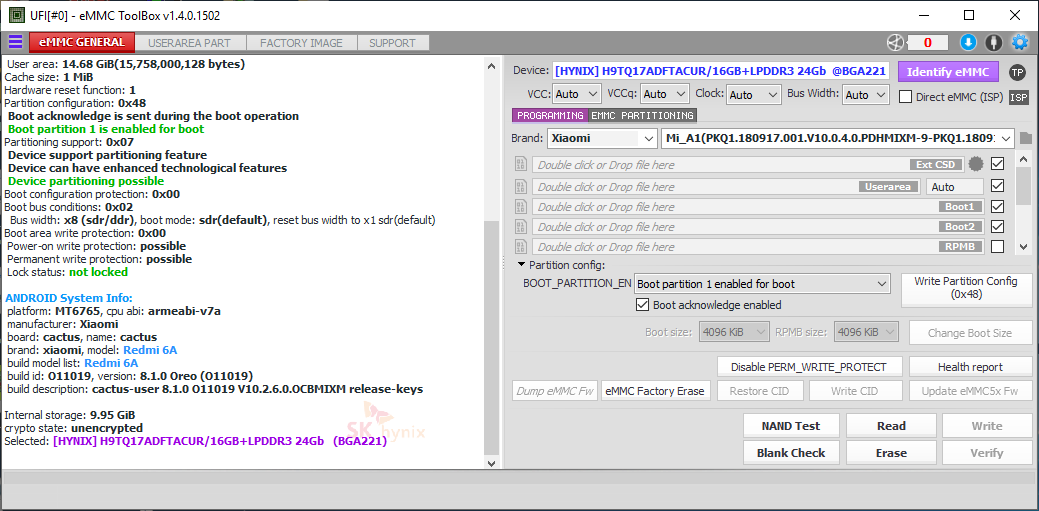The height and width of the screenshot is (511, 1039).
Task: Uncheck the Boot1 row checkbox
Action: (997, 206)
